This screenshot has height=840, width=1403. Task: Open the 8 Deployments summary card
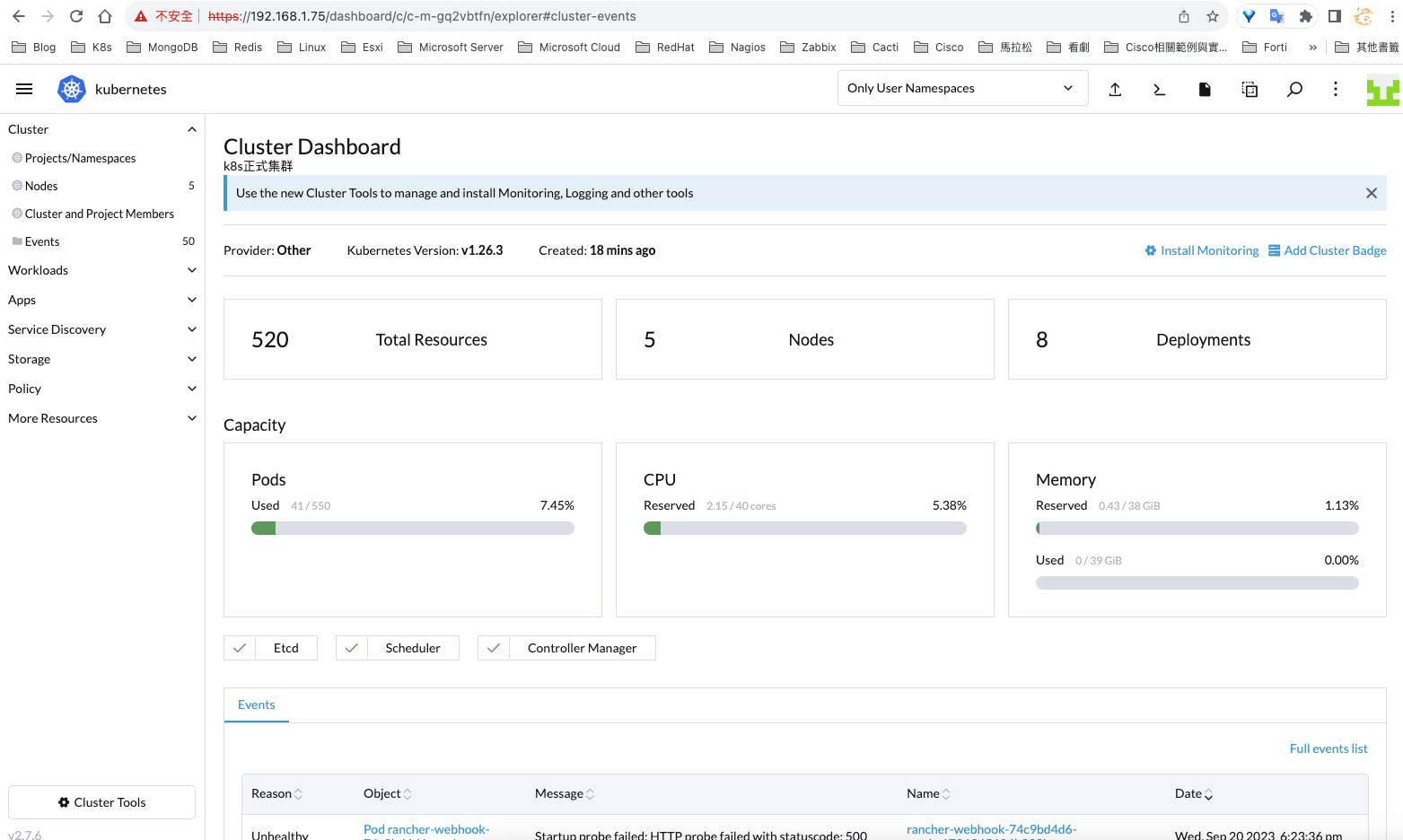(1197, 339)
